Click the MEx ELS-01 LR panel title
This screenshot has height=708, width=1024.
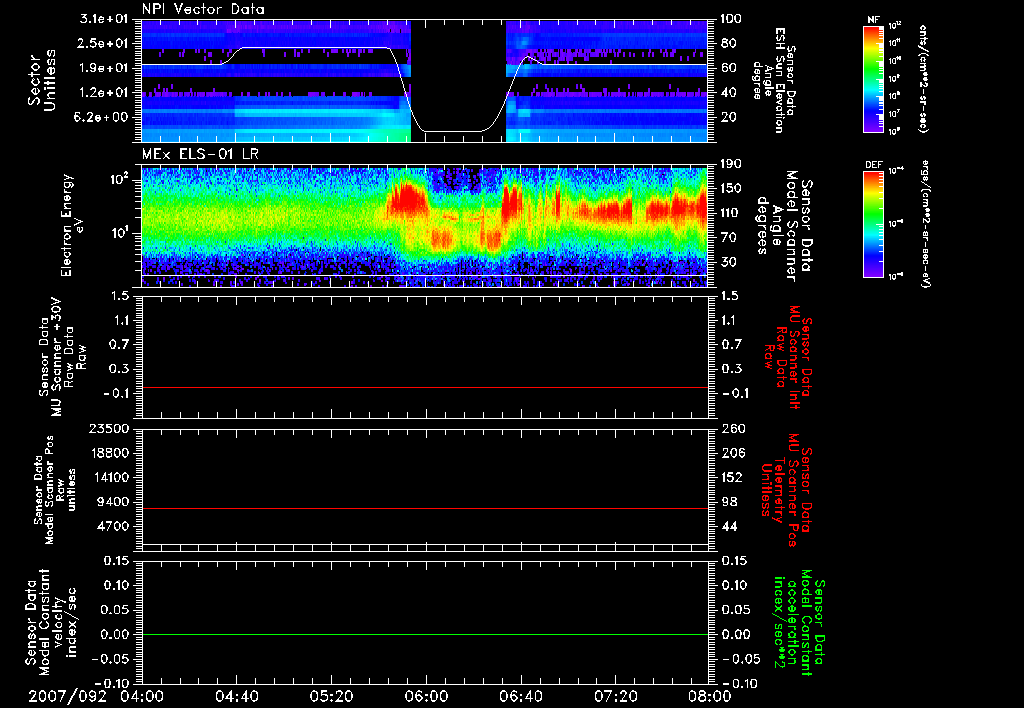[x=199, y=154]
